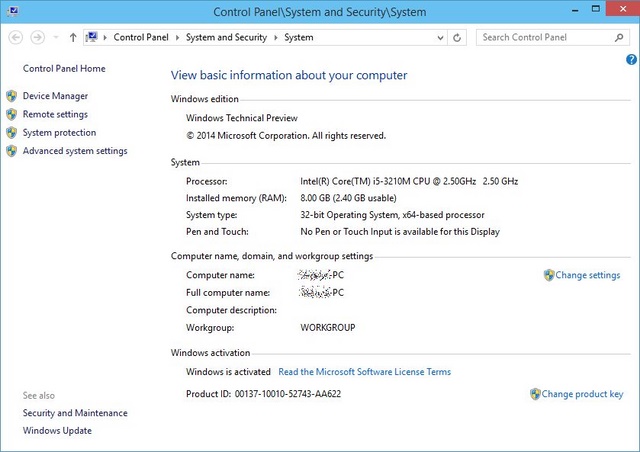640x452 pixels.
Task: Expand chevron after System and Security
Action: 276,38
